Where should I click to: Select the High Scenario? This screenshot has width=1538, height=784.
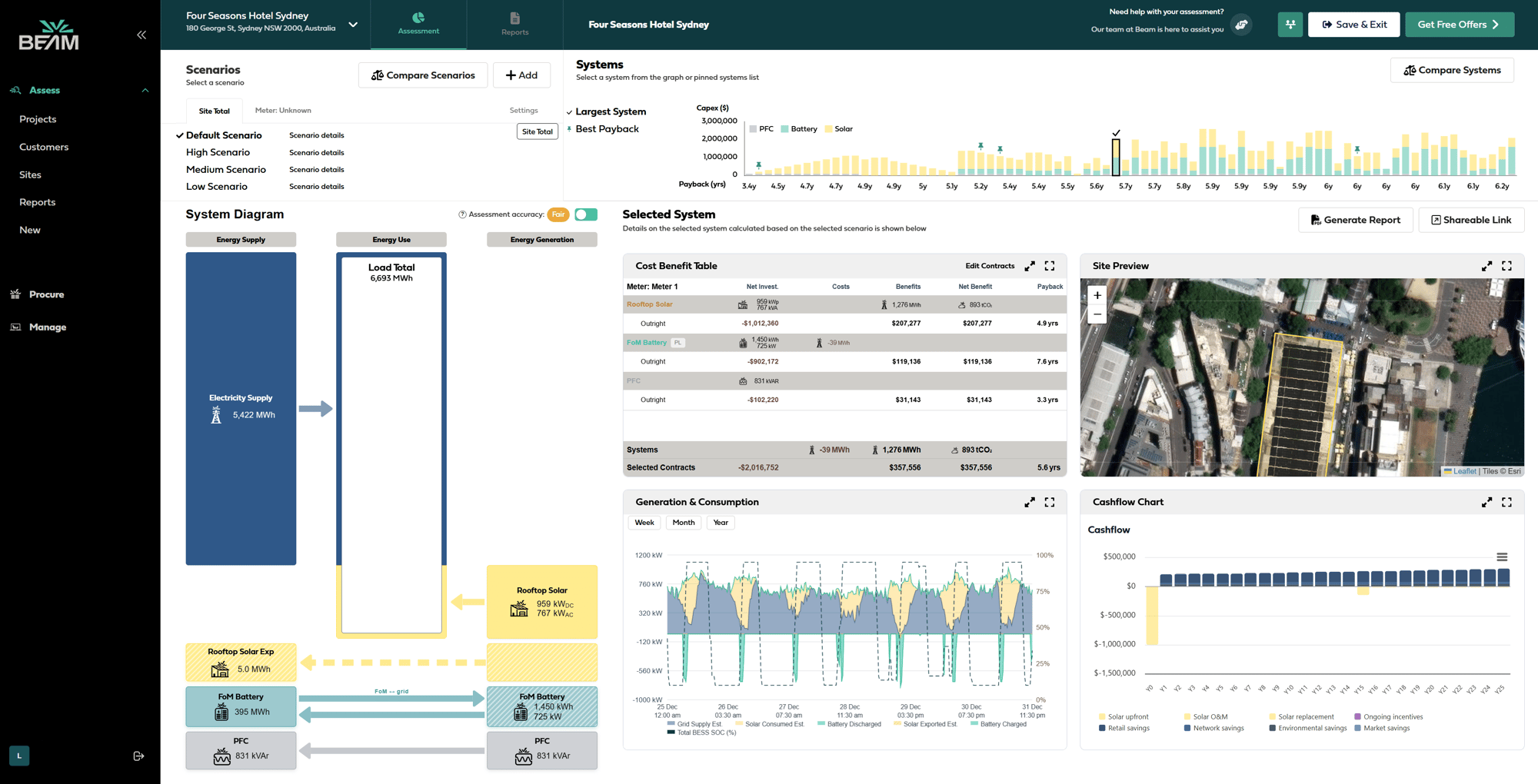coord(218,152)
